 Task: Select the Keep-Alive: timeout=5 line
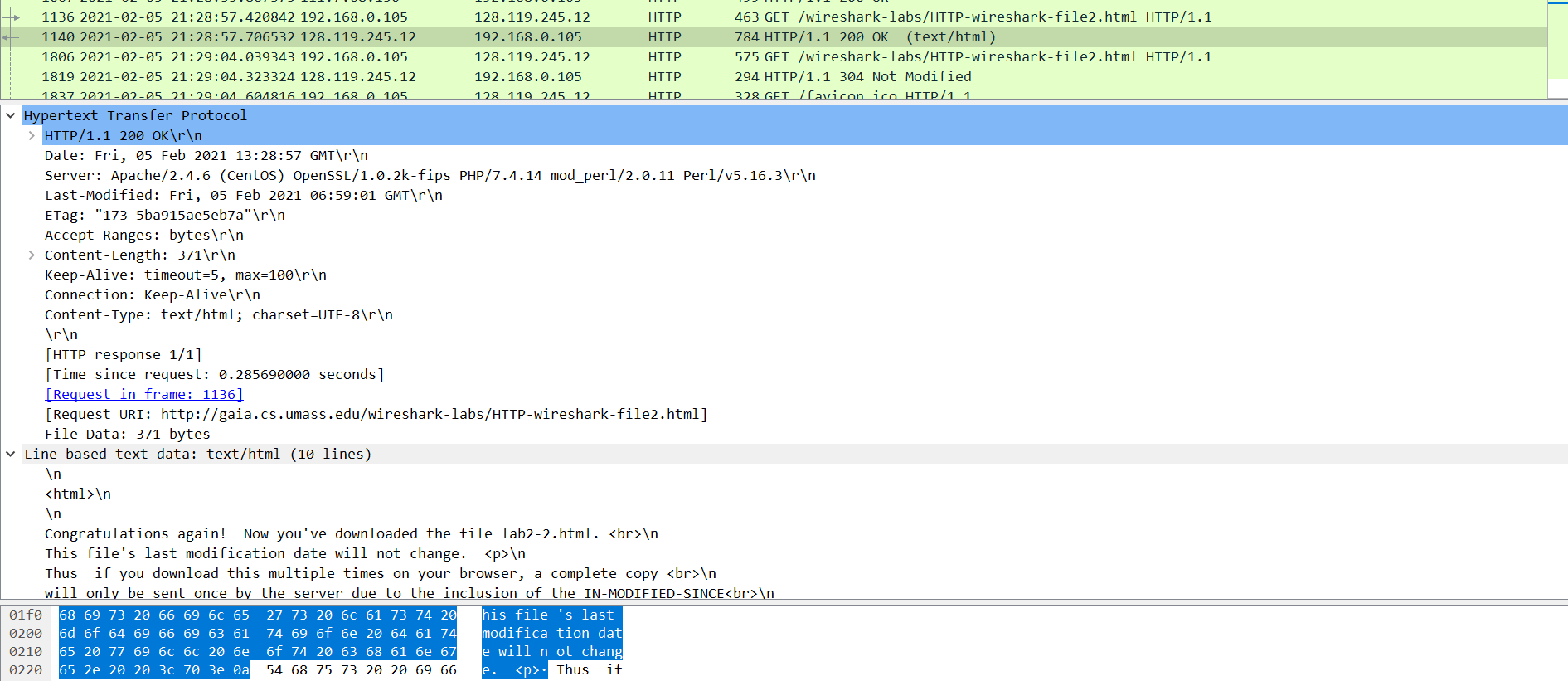click(186, 275)
